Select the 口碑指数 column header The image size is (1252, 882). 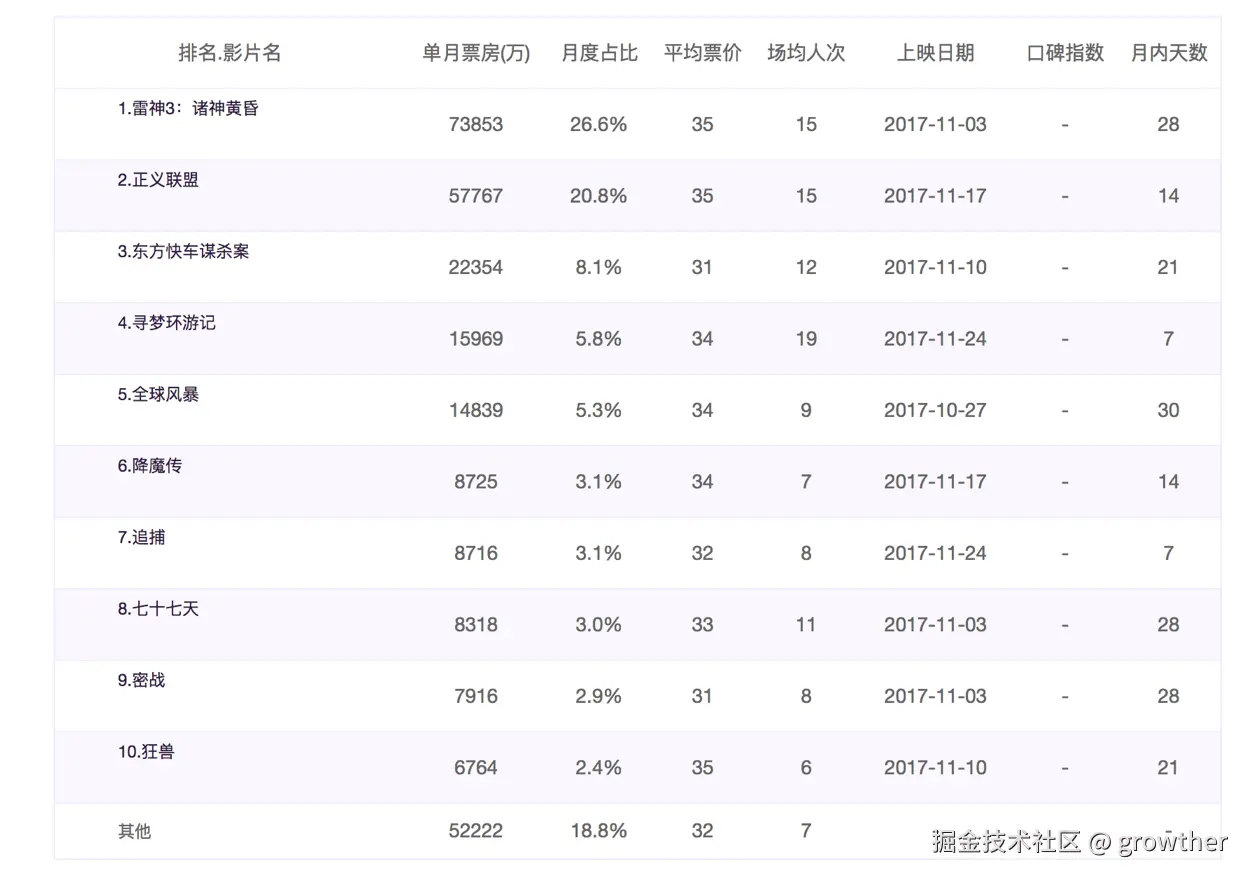[x=1065, y=53]
